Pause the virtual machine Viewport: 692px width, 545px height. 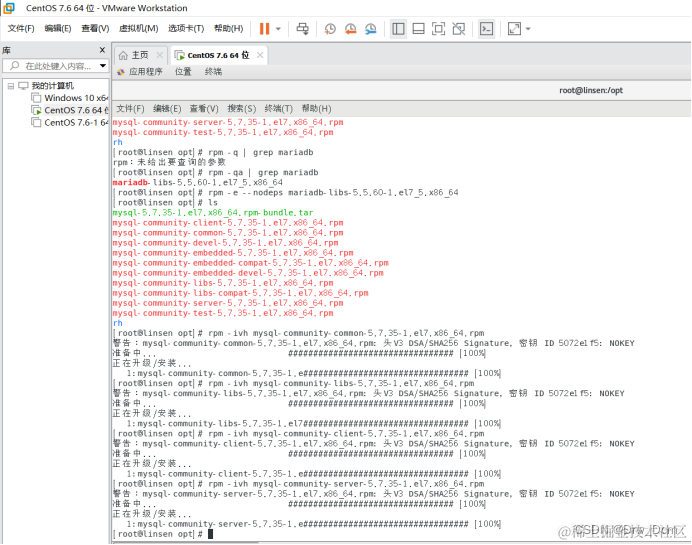pos(264,29)
